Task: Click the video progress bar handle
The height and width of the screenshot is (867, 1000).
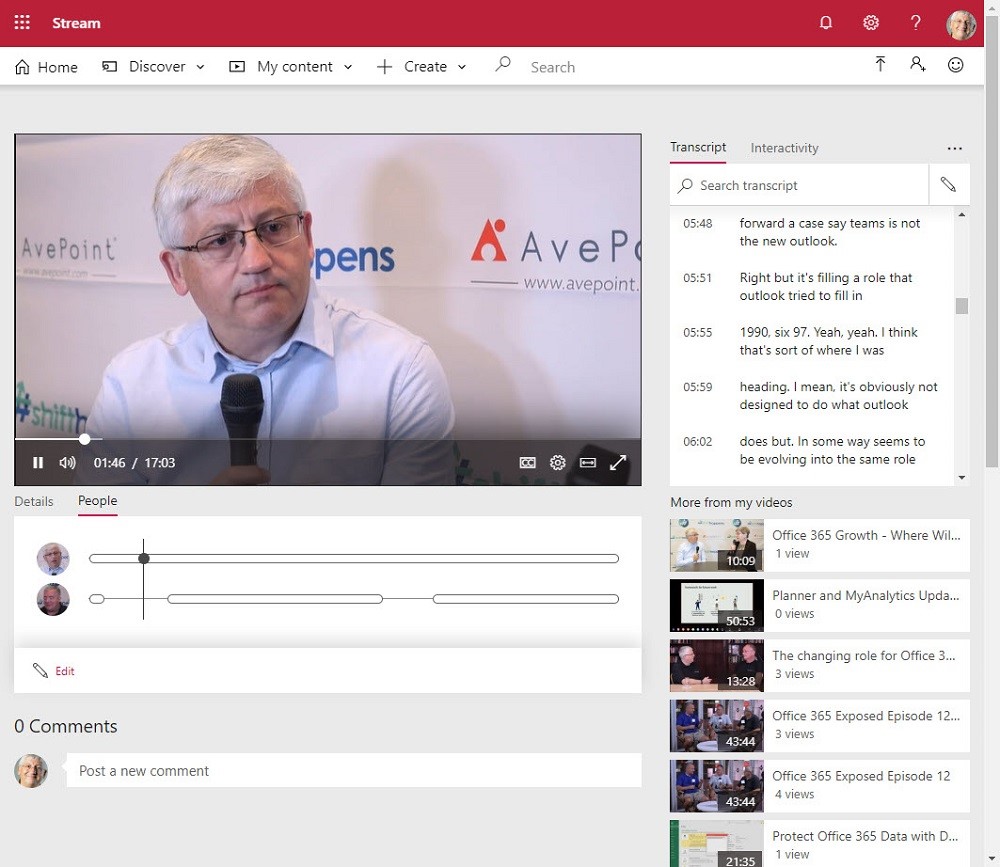Action: 85,439
